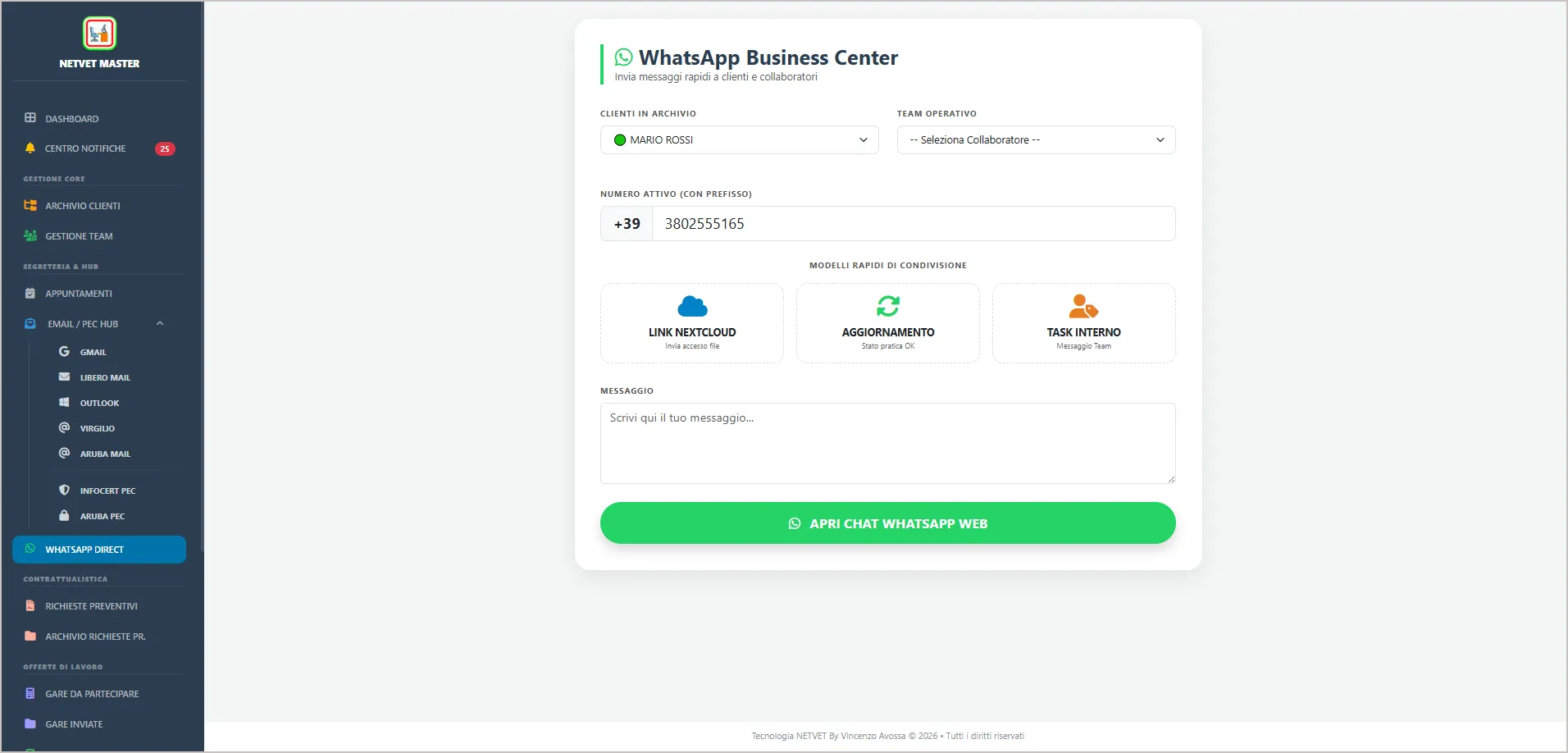Open Archivio Richieste PR. page

[99, 637]
